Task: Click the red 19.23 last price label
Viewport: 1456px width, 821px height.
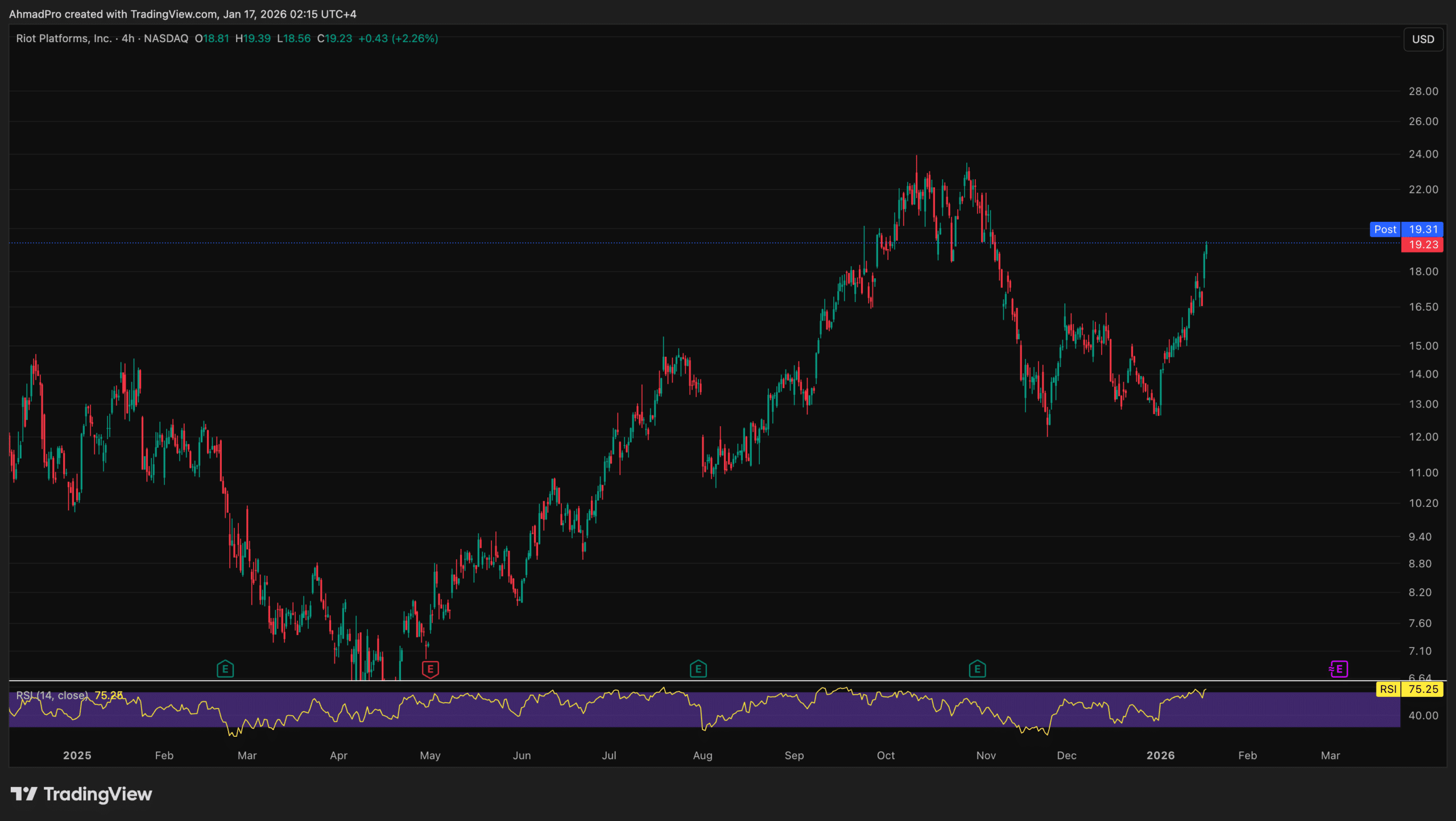Action: tap(1422, 245)
